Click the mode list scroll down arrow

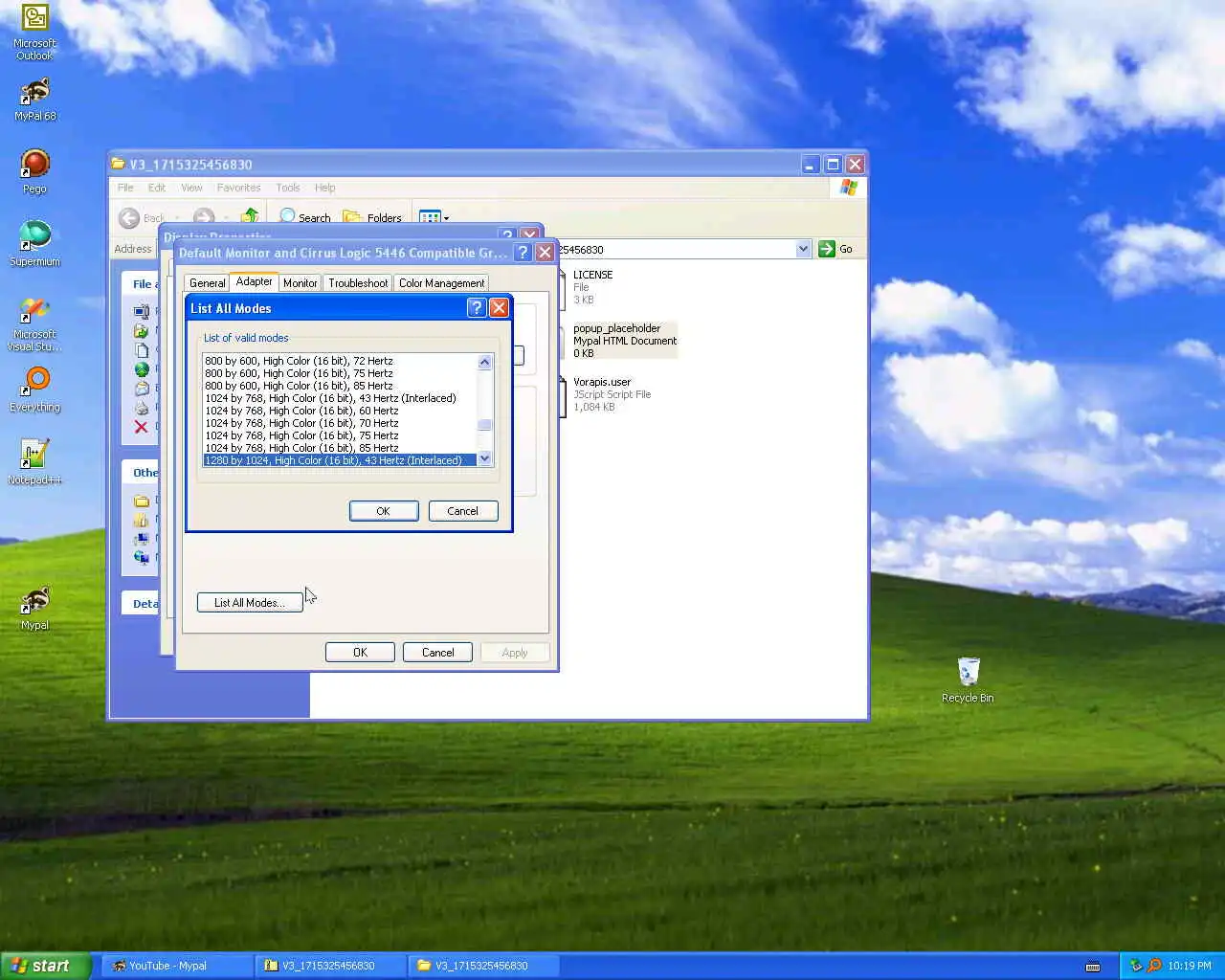tap(484, 458)
